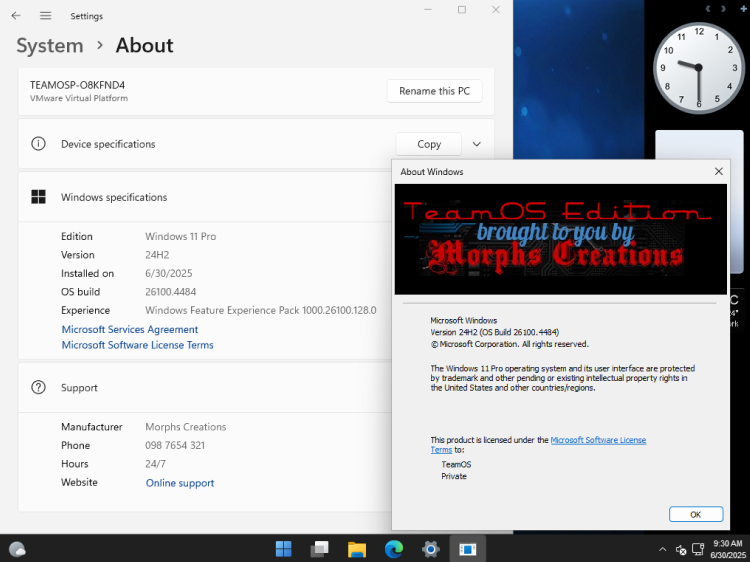Go back using the Settings back arrow

tap(16, 16)
